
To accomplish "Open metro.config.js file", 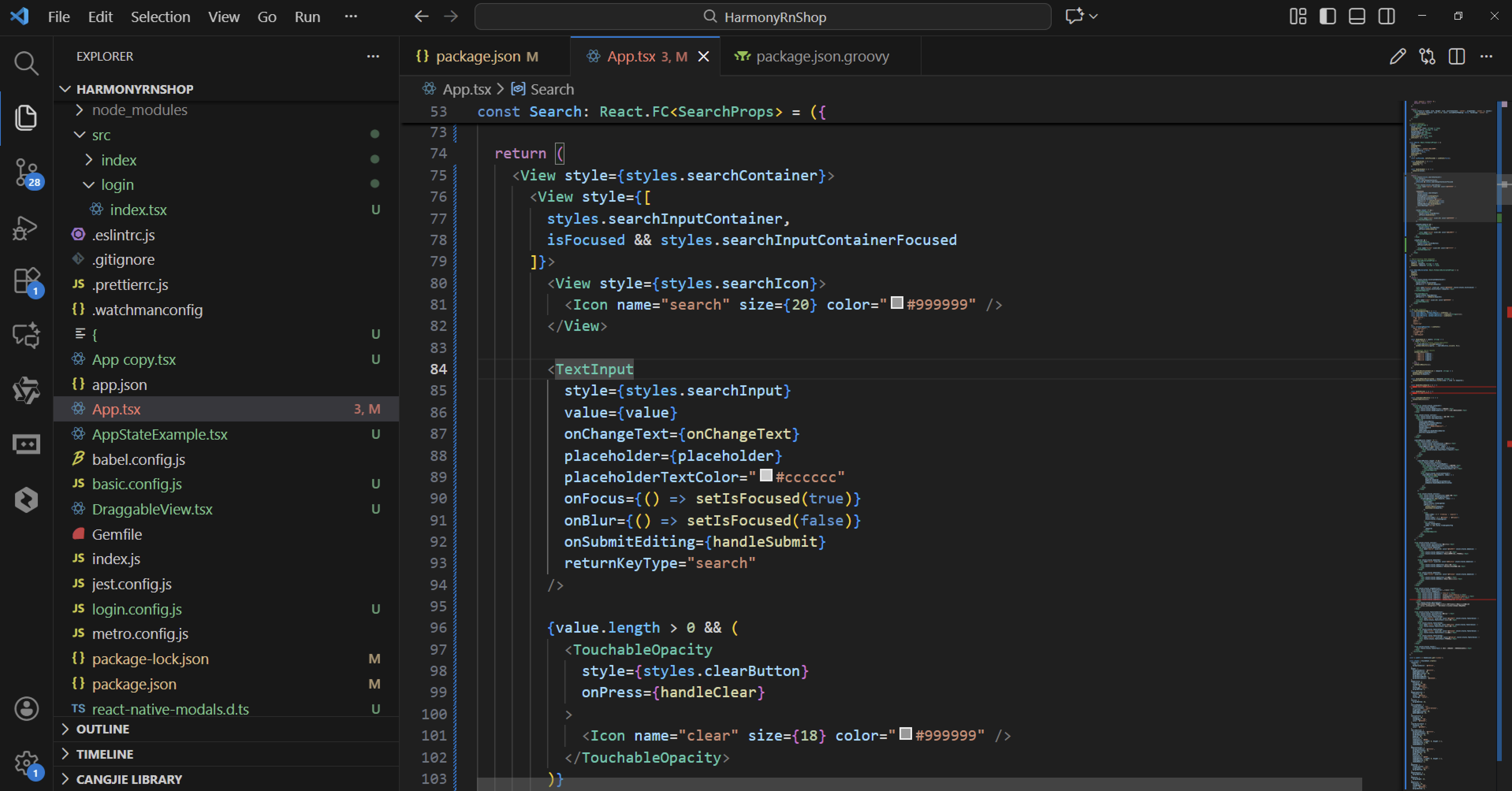I will click(140, 634).
